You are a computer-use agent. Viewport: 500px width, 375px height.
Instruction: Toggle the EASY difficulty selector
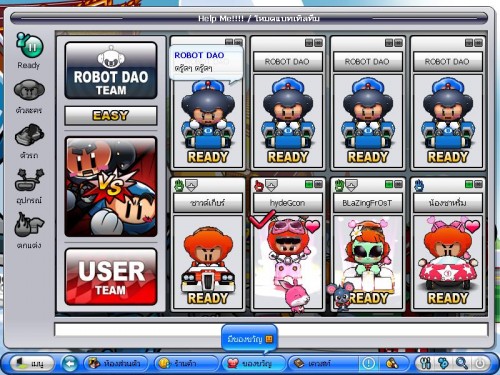tap(111, 116)
